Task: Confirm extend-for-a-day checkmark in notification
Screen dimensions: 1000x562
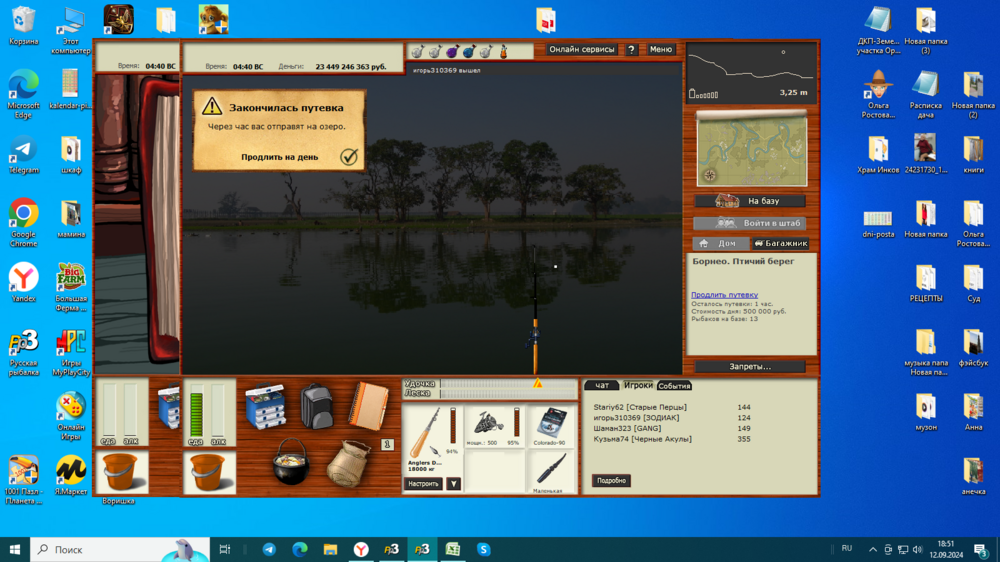Action: click(x=348, y=157)
